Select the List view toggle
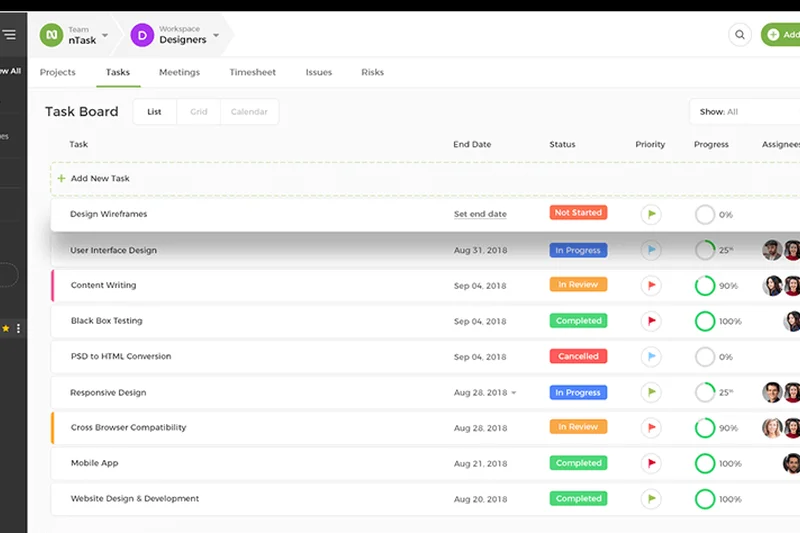800x533 pixels. tap(154, 112)
